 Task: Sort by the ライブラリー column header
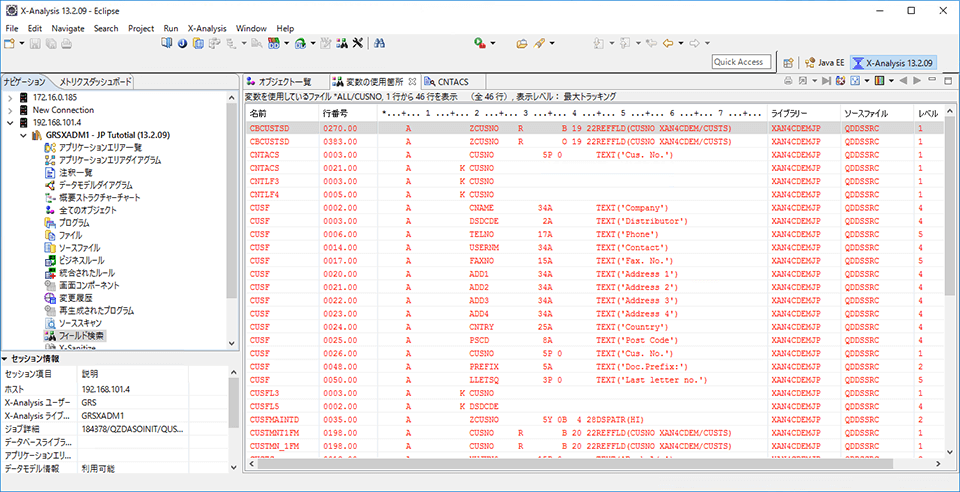(803, 114)
